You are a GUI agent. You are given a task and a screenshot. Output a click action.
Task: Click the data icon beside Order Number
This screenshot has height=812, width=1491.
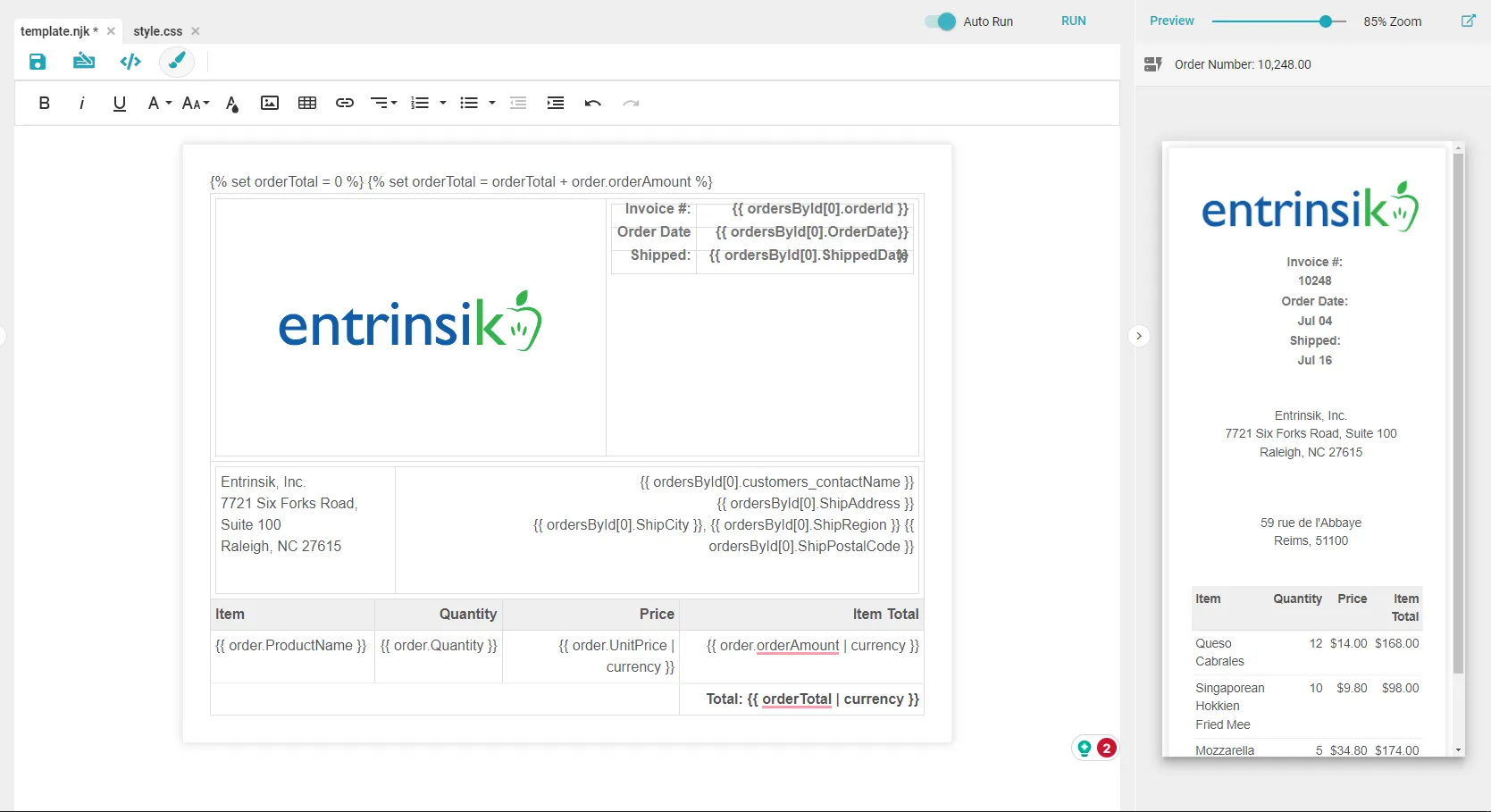(1153, 64)
